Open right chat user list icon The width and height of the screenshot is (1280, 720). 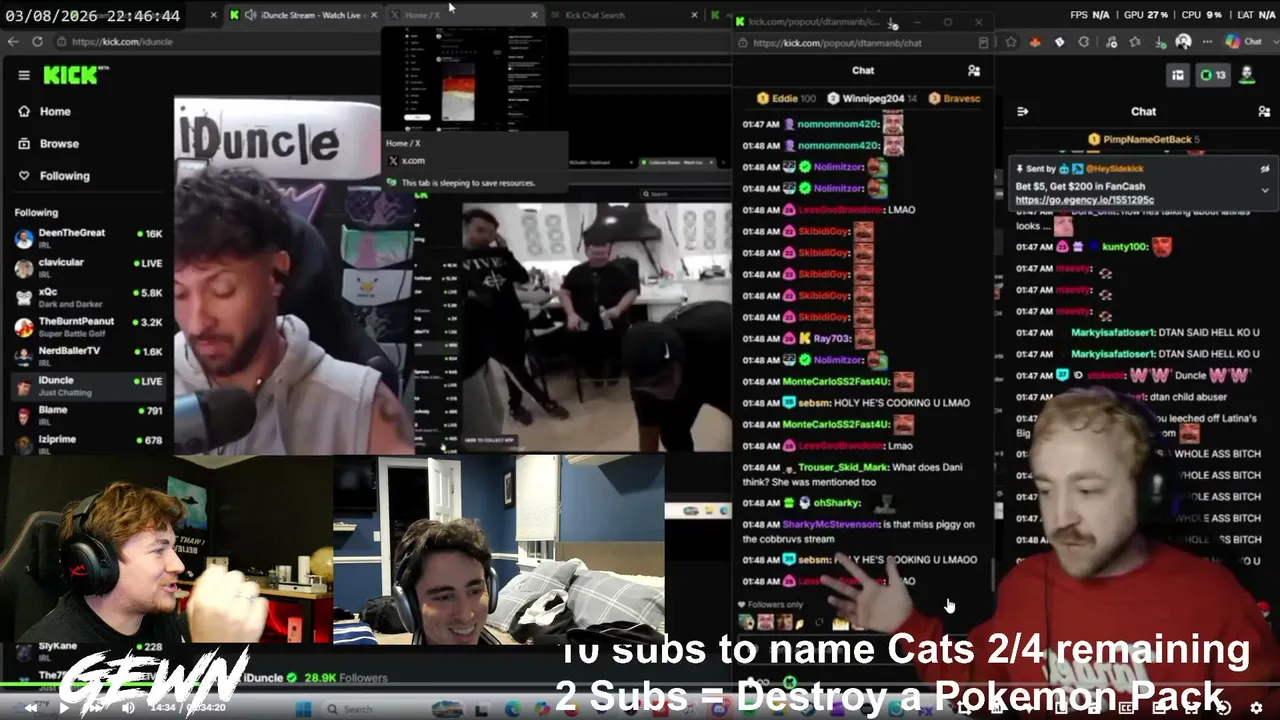(1263, 112)
